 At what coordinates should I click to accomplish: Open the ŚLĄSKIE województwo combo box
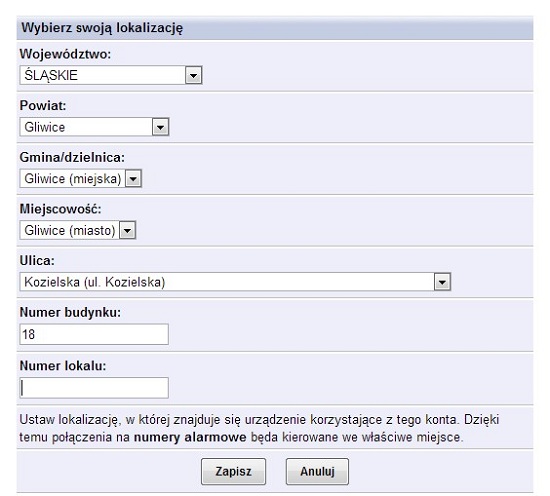pos(111,75)
